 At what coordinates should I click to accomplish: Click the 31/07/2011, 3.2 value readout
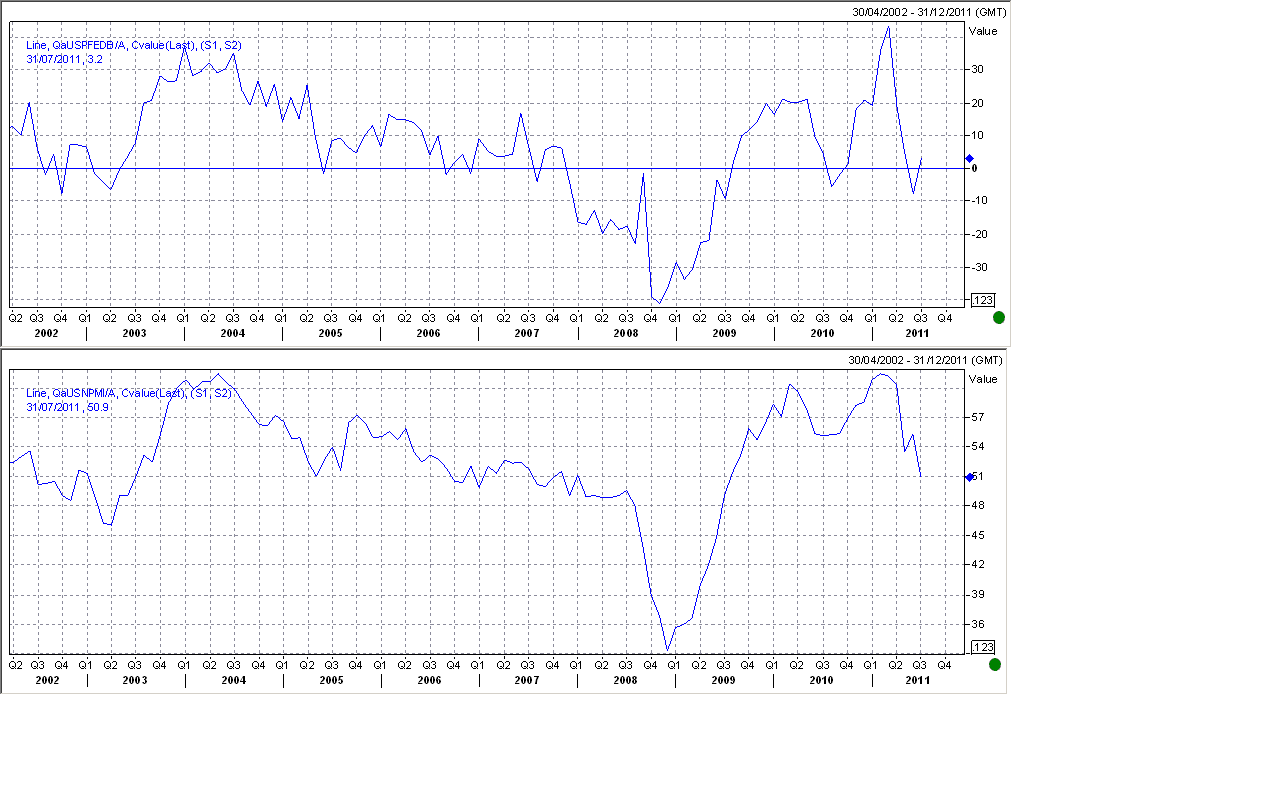point(64,59)
